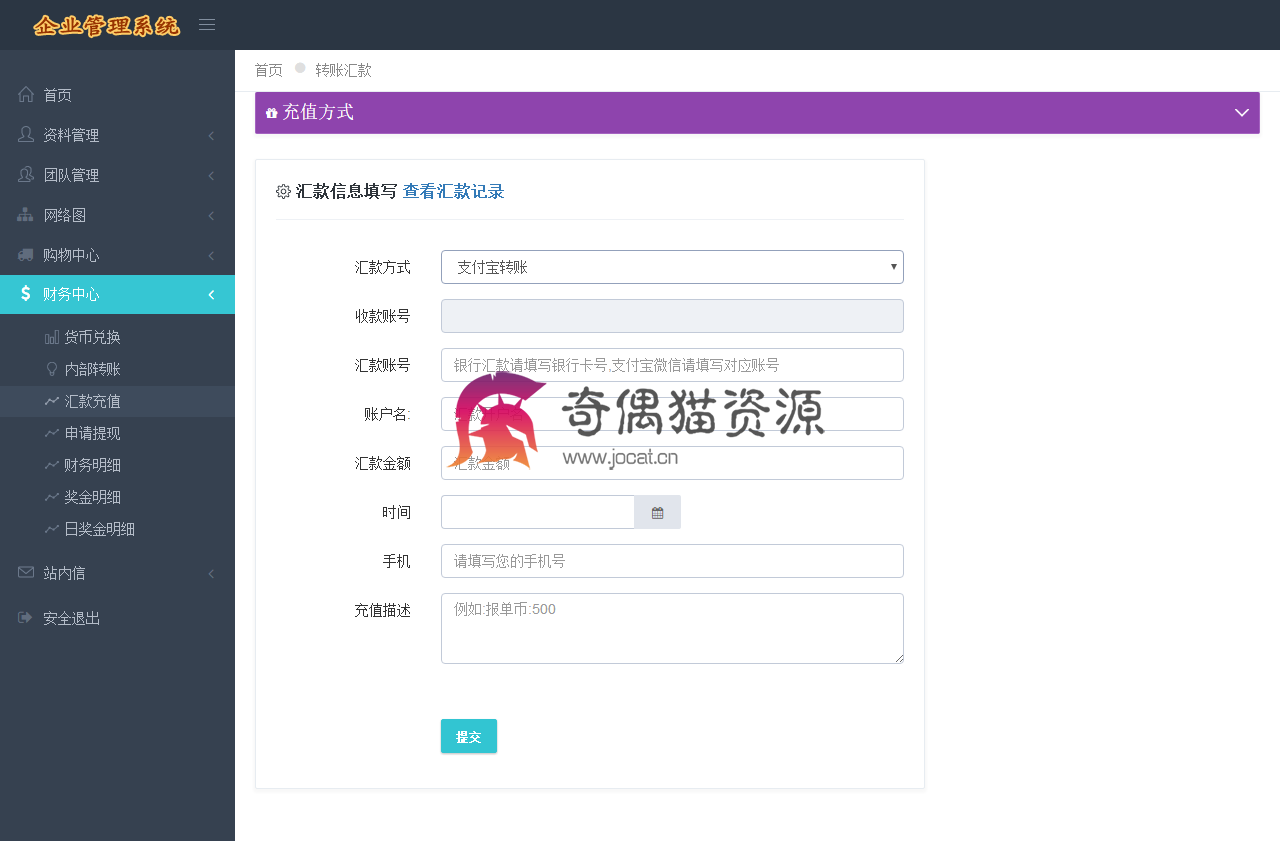Click the lightbulb icon beside 内部转账
The height and width of the screenshot is (841, 1280).
click(52, 369)
